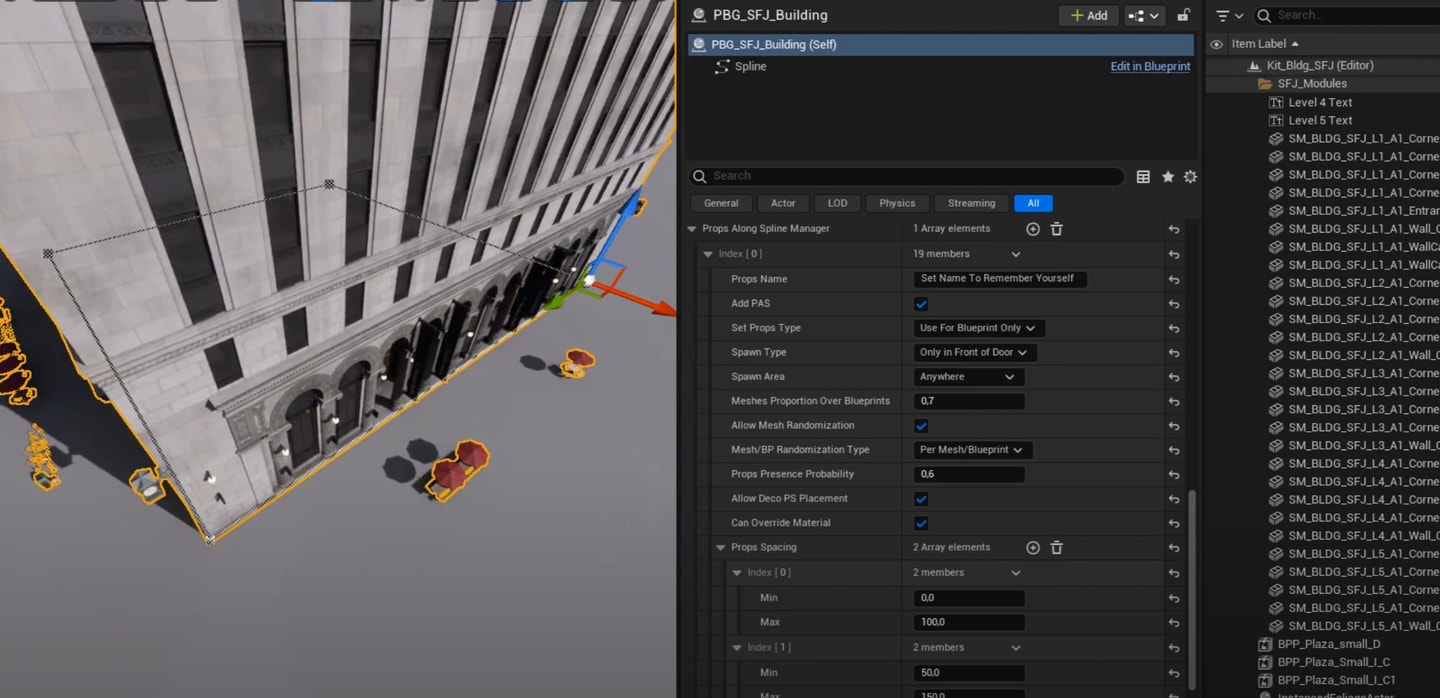Choose a Spawn Area option
This screenshot has width=1440, height=698.
click(968, 377)
